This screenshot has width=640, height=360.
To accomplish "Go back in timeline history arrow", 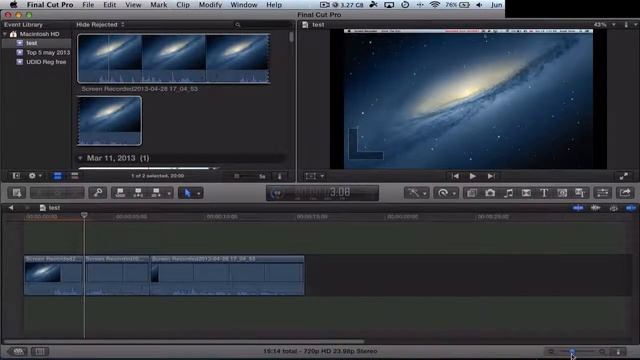I will pyautogui.click(x=11, y=208).
